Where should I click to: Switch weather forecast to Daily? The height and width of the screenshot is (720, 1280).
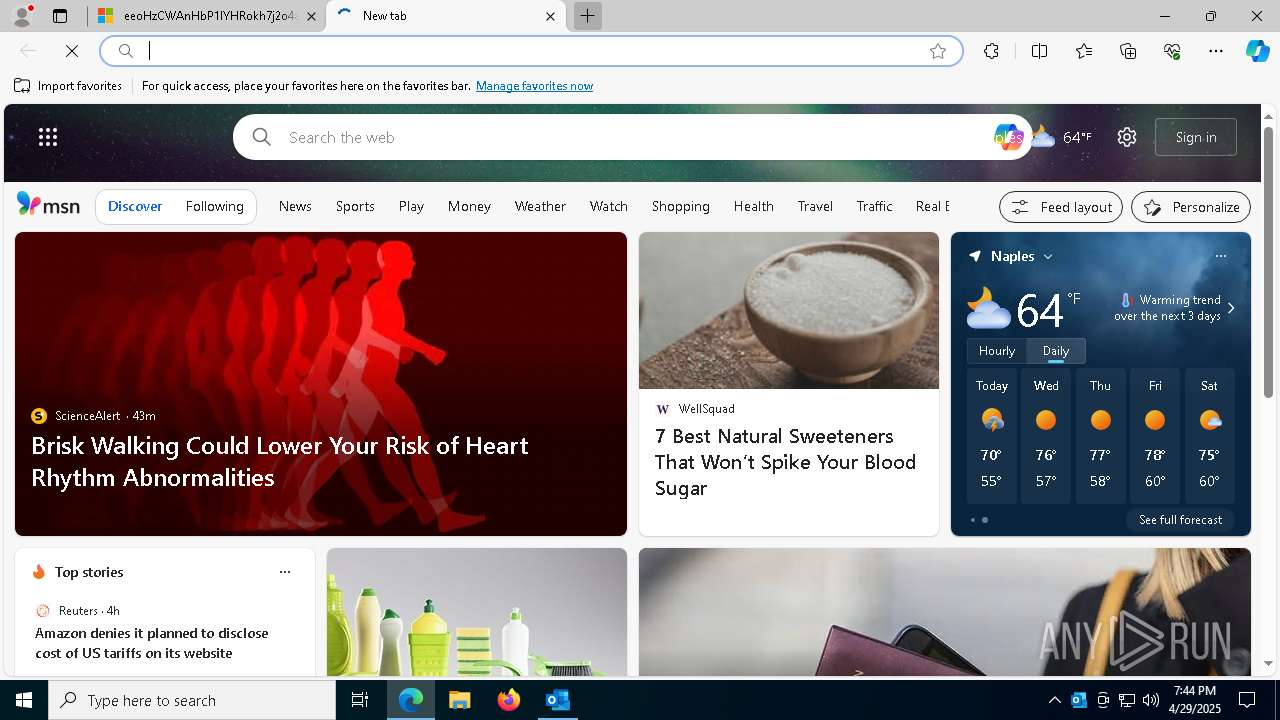pos(1056,351)
